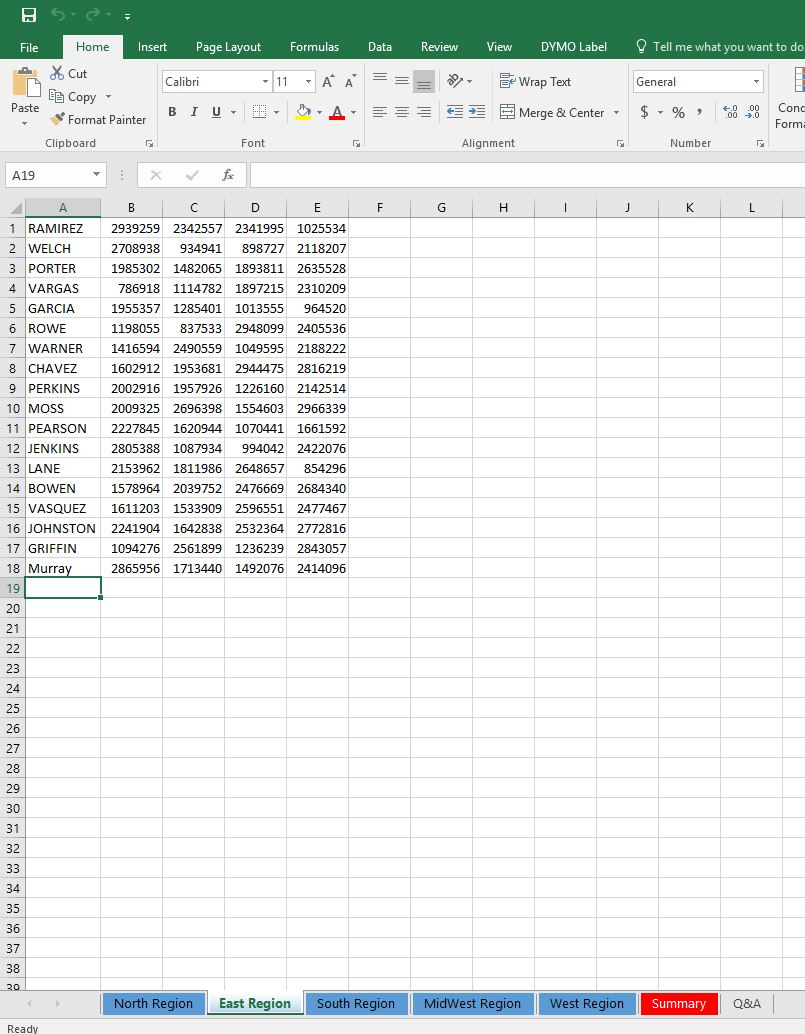Click the Accounting Number Format dollar icon
The height and width of the screenshot is (1034, 805).
(644, 111)
